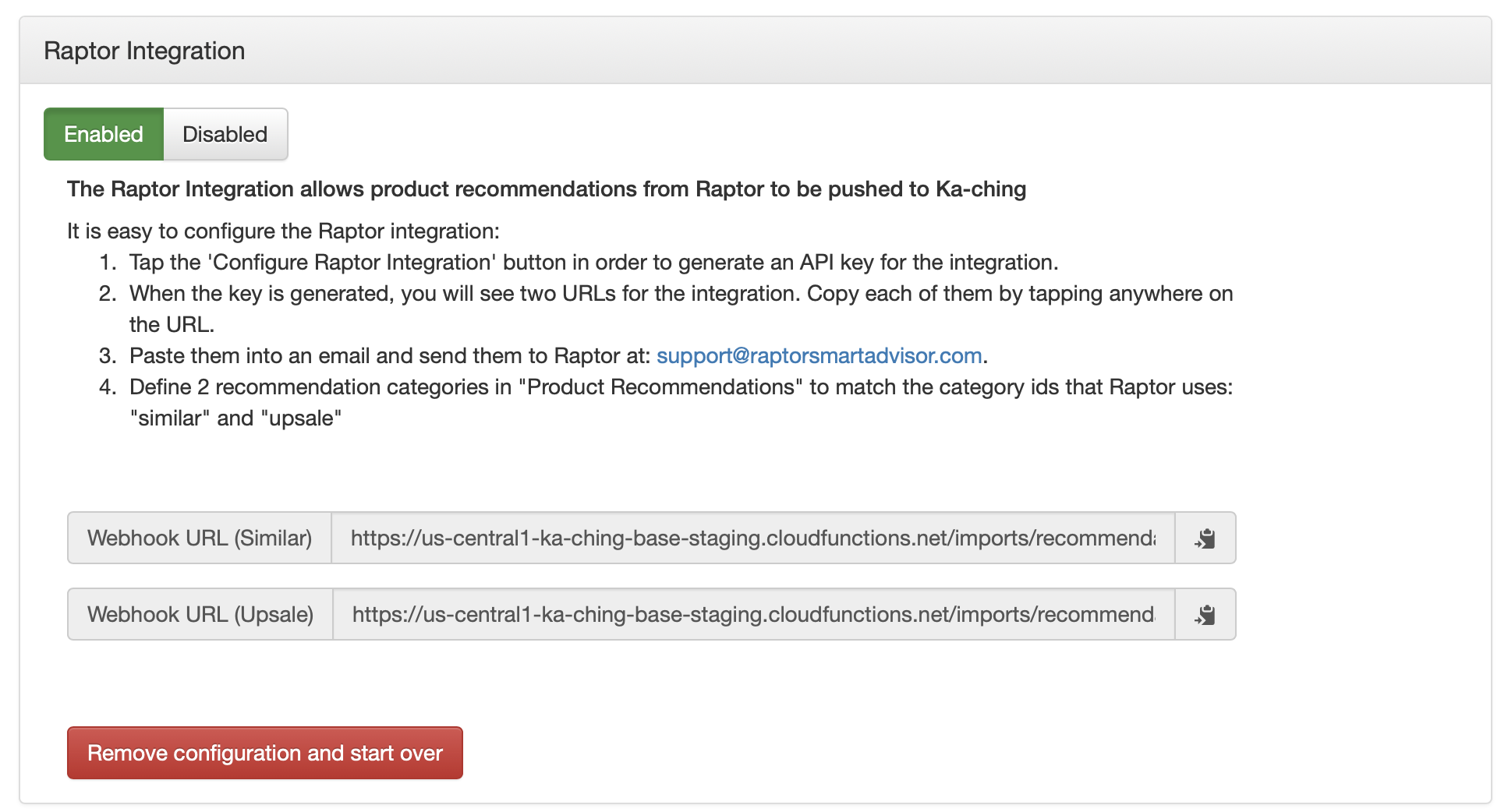Image resolution: width=1508 pixels, height=812 pixels.
Task: Click step 1 about generating an API key
Action: (x=593, y=263)
